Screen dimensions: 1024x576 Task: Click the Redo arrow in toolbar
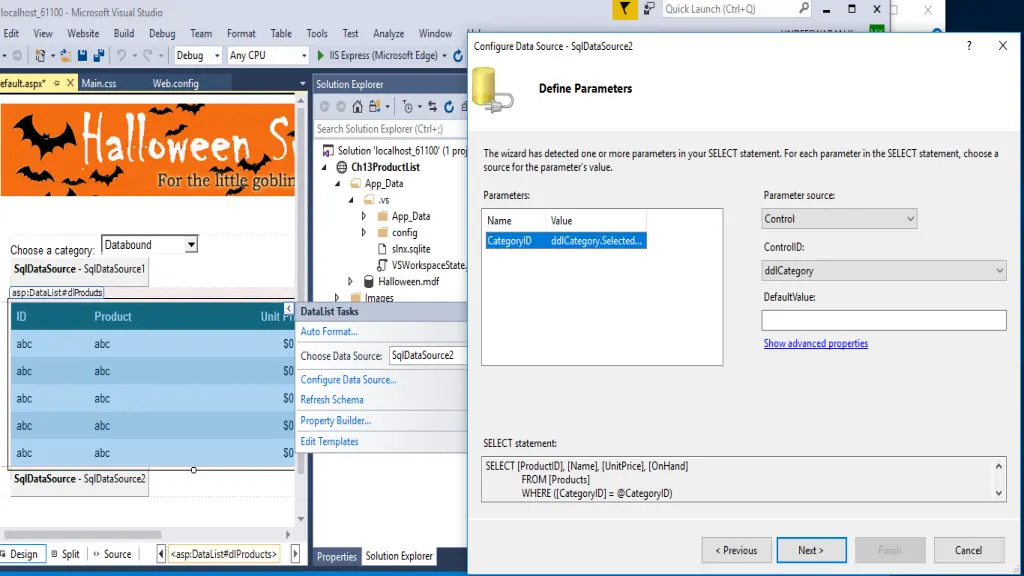coord(148,56)
